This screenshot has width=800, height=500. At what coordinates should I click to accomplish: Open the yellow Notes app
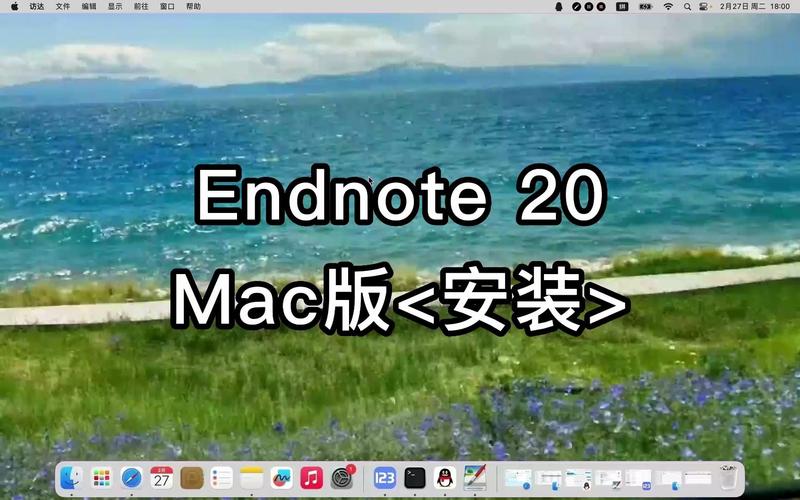tap(252, 478)
